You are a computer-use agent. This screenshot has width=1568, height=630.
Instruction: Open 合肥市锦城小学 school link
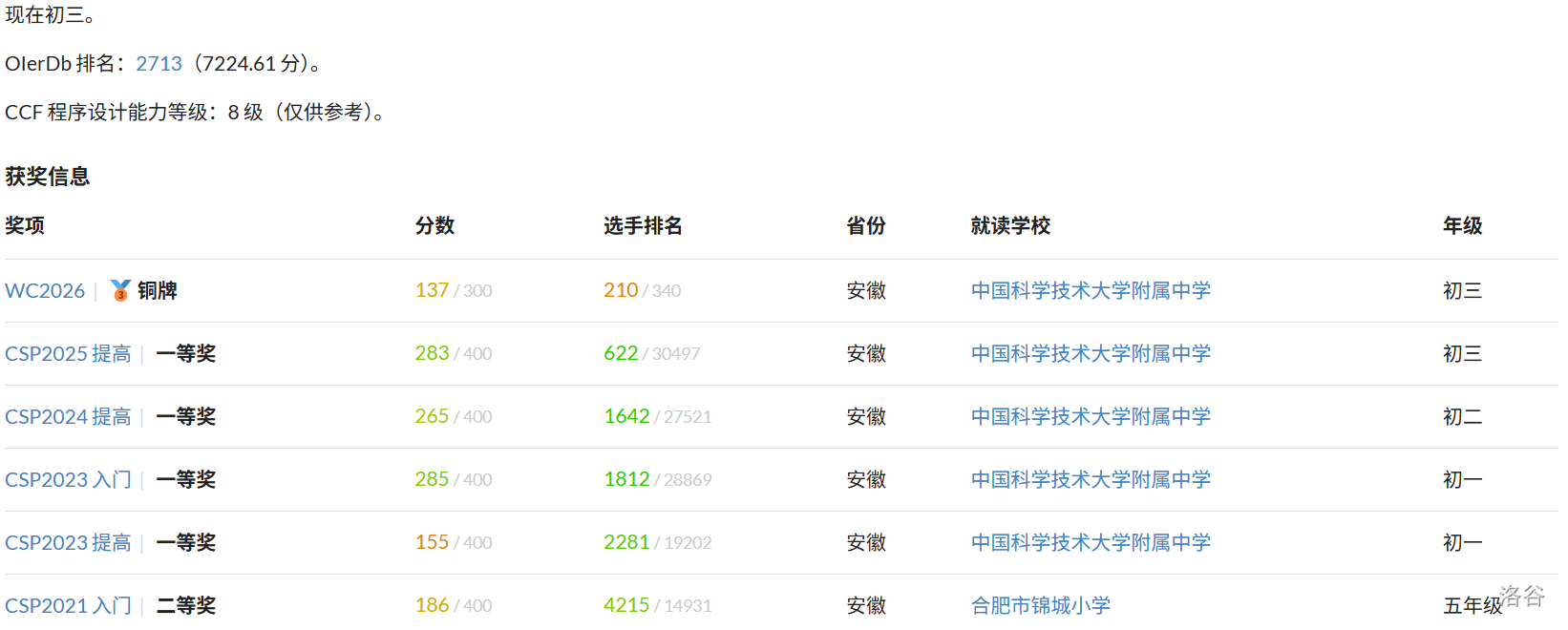pos(1041,605)
